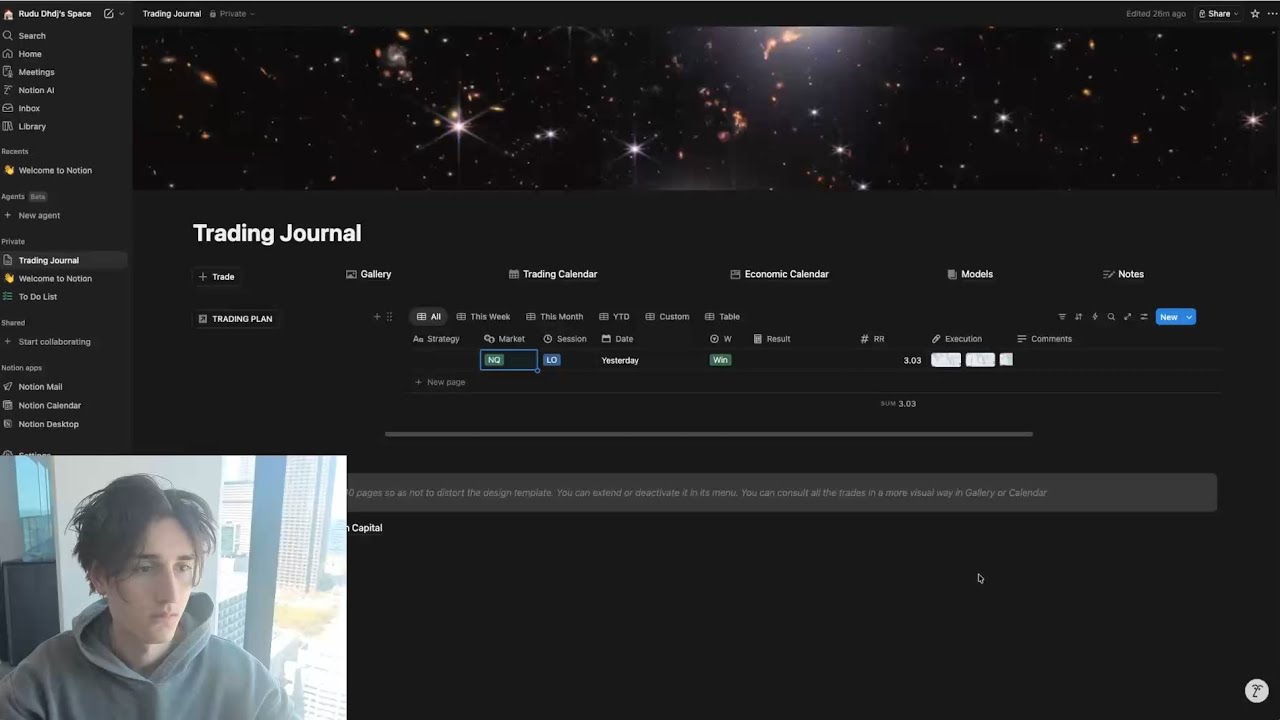Open the To Do List page

37,297
